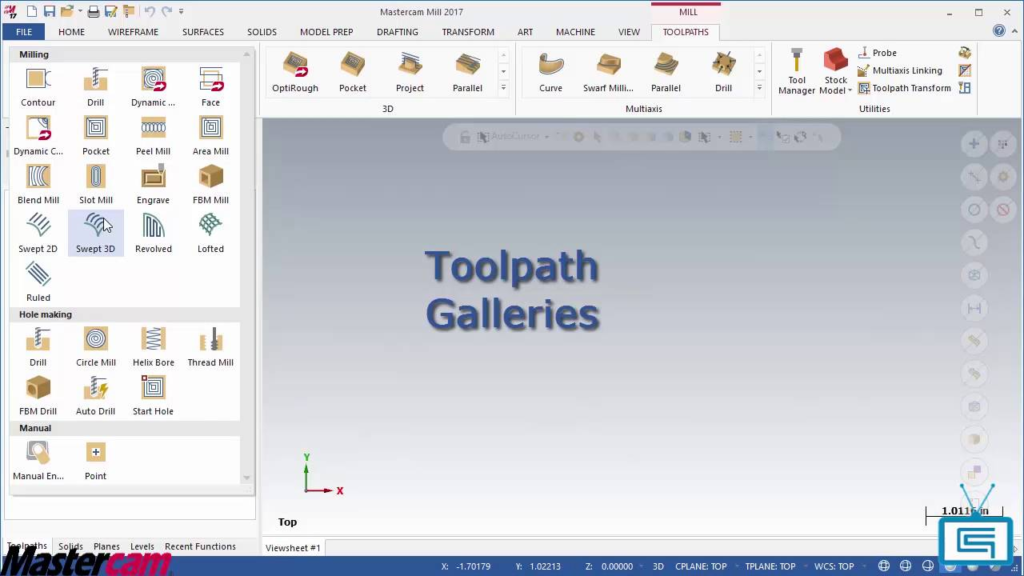Select the Helix Bore toolpath

[153, 347]
